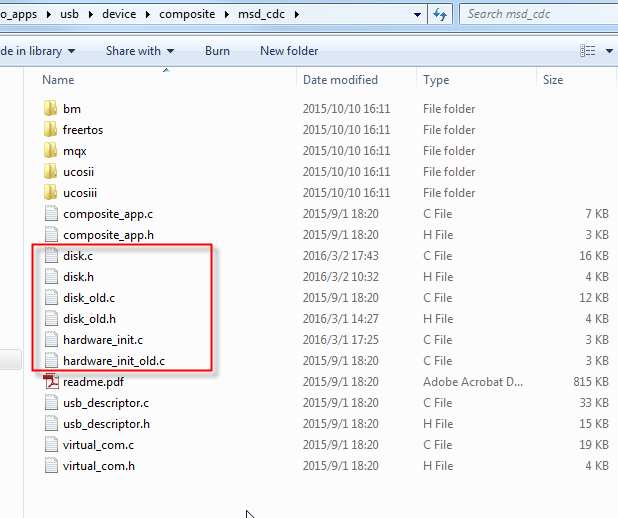Click the change view icon
Viewport: 618px width, 518px height.
[588, 50]
